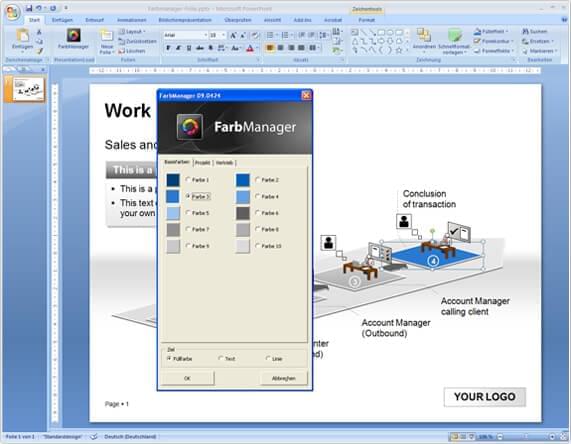This screenshot has height=444, width=571.
Task: Open the Bildschirmpräsentation ribbon tab
Action: [x=185, y=20]
